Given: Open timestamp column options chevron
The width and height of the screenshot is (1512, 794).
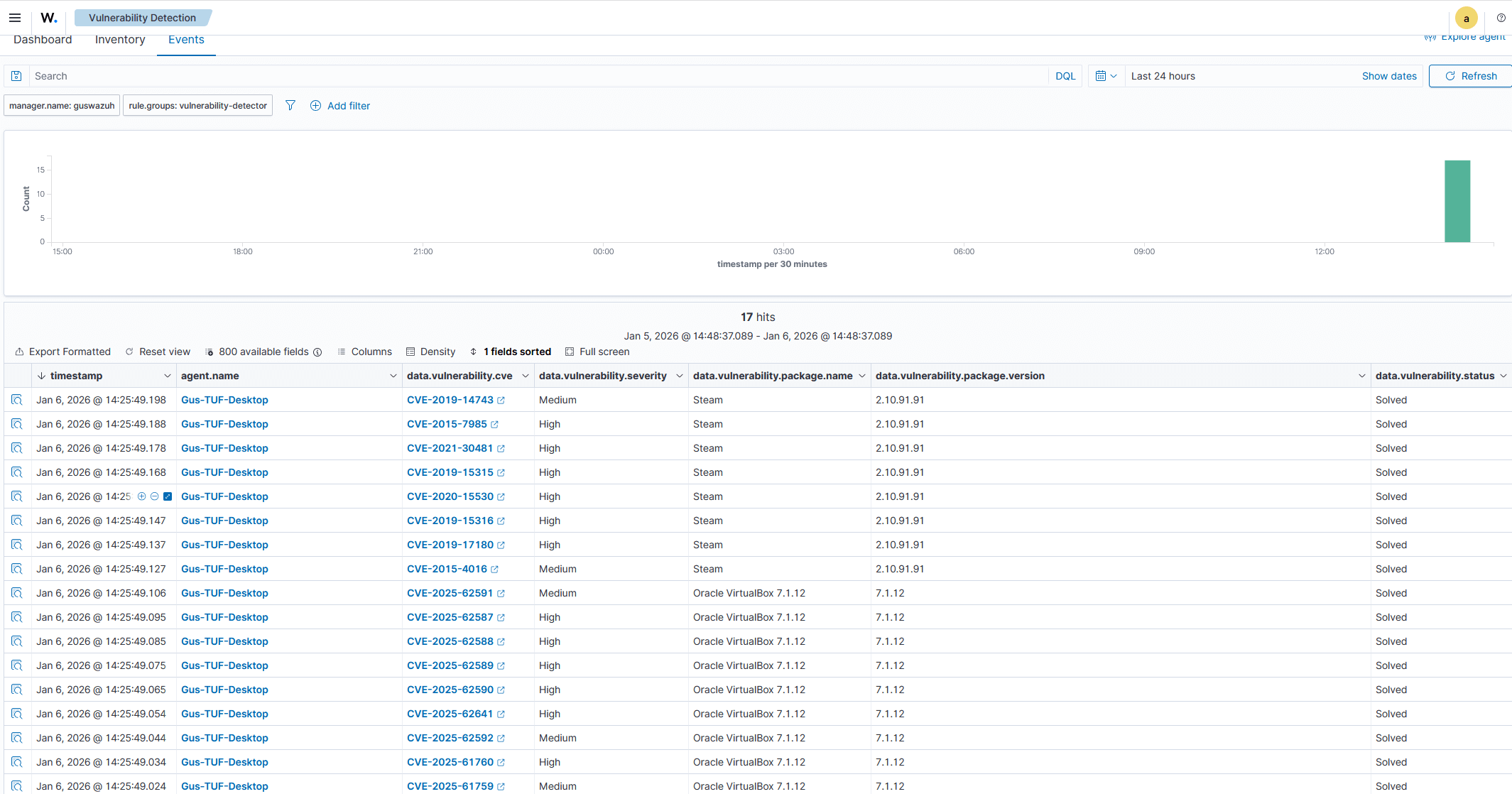Looking at the screenshot, I should tap(167, 376).
